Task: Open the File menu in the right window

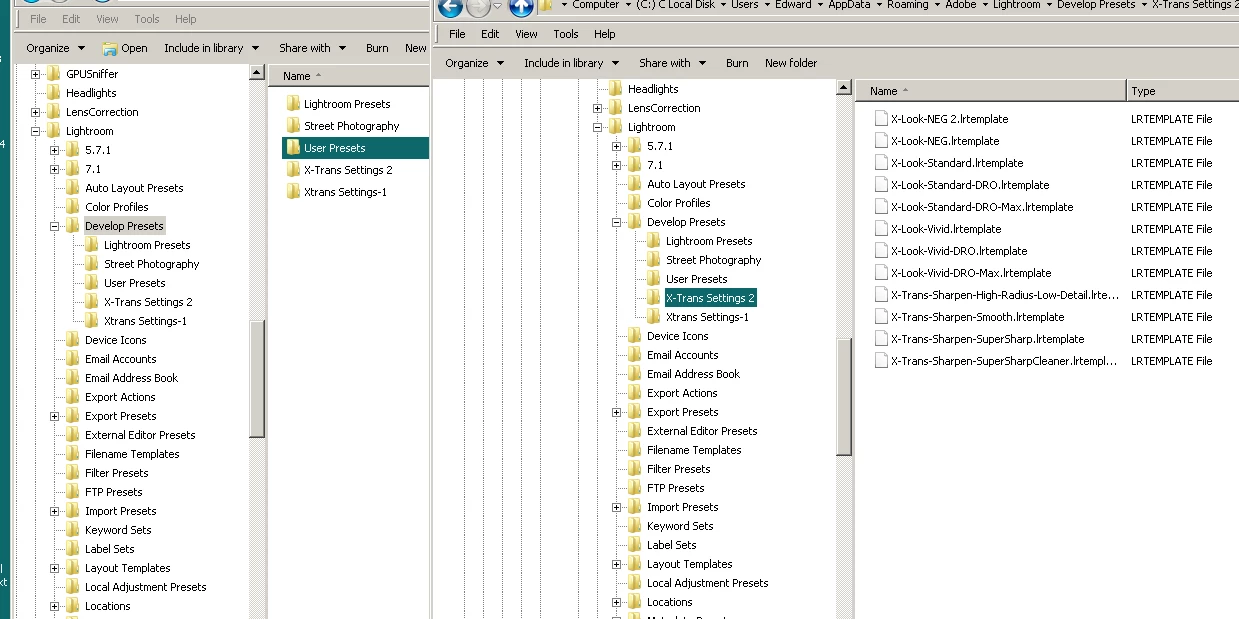Action: pyautogui.click(x=457, y=34)
